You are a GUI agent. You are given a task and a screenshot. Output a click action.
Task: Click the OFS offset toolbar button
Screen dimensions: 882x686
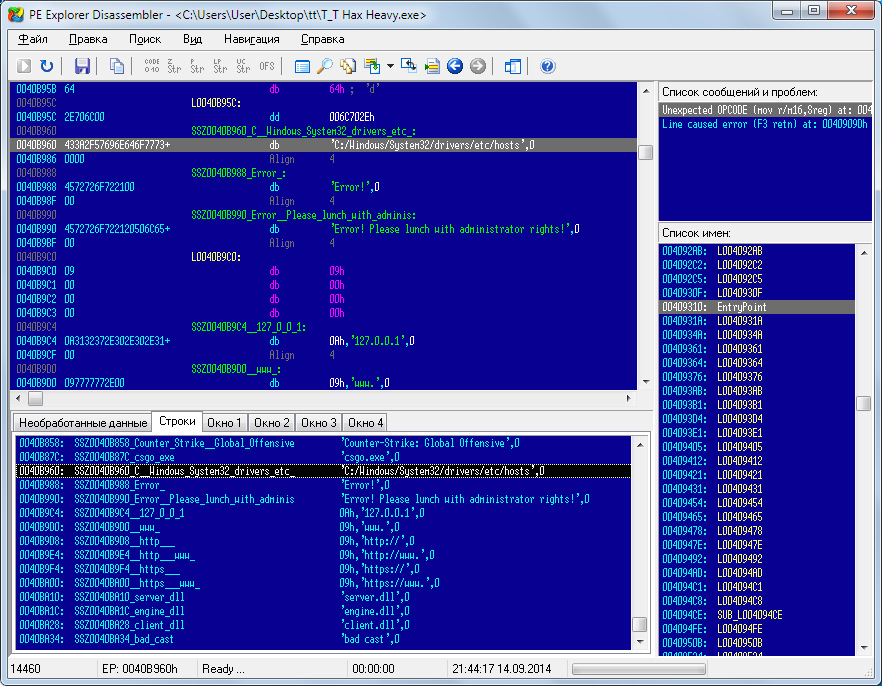[x=267, y=66]
